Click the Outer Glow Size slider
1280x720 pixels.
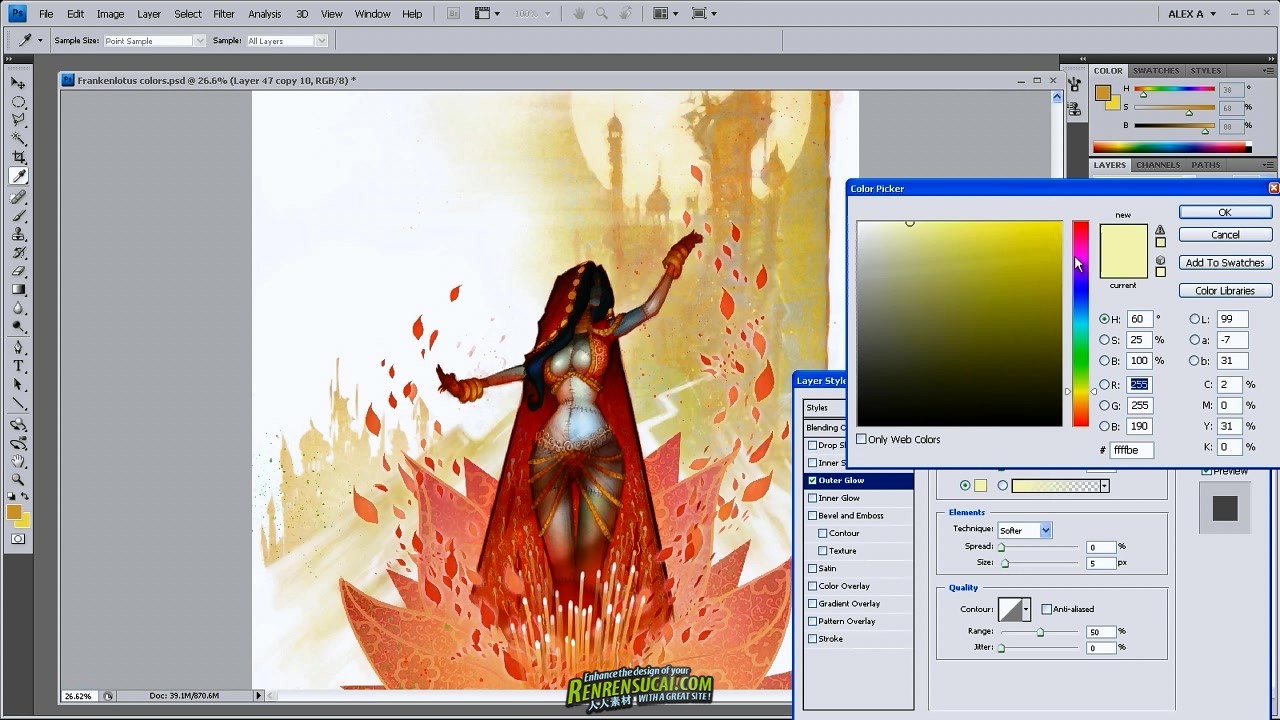point(1040,563)
